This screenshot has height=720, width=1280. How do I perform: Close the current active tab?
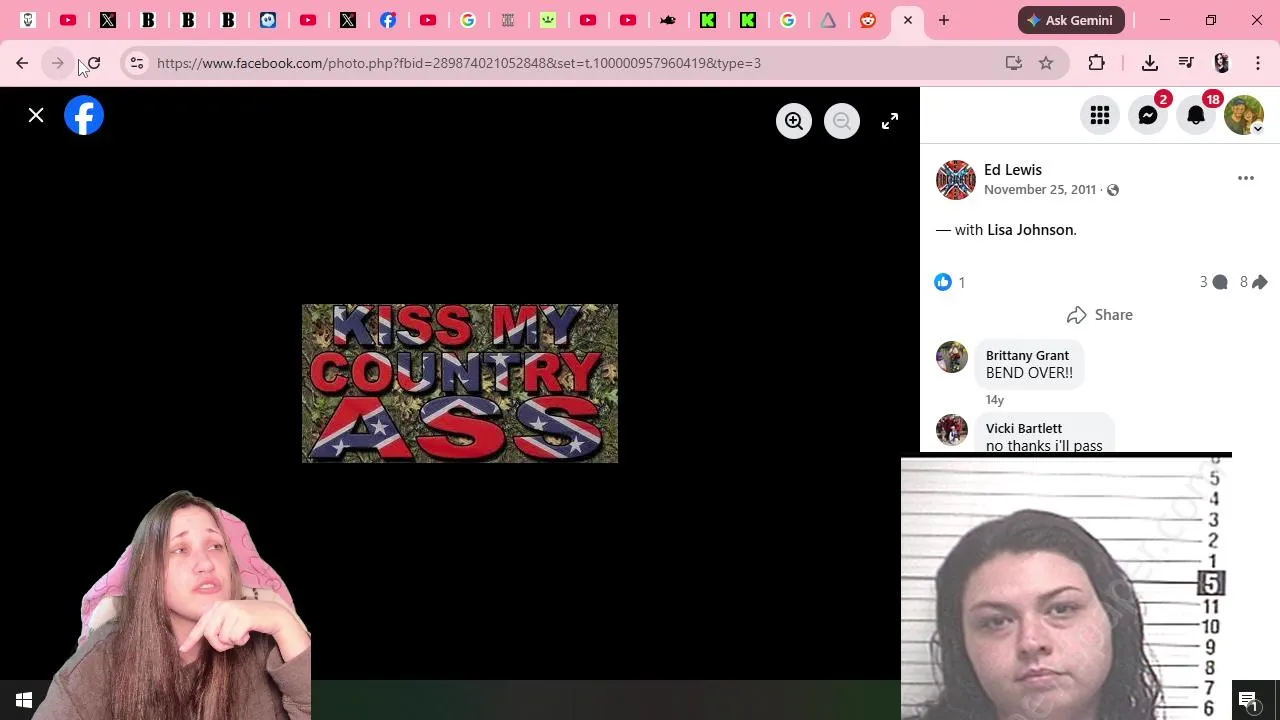point(908,20)
